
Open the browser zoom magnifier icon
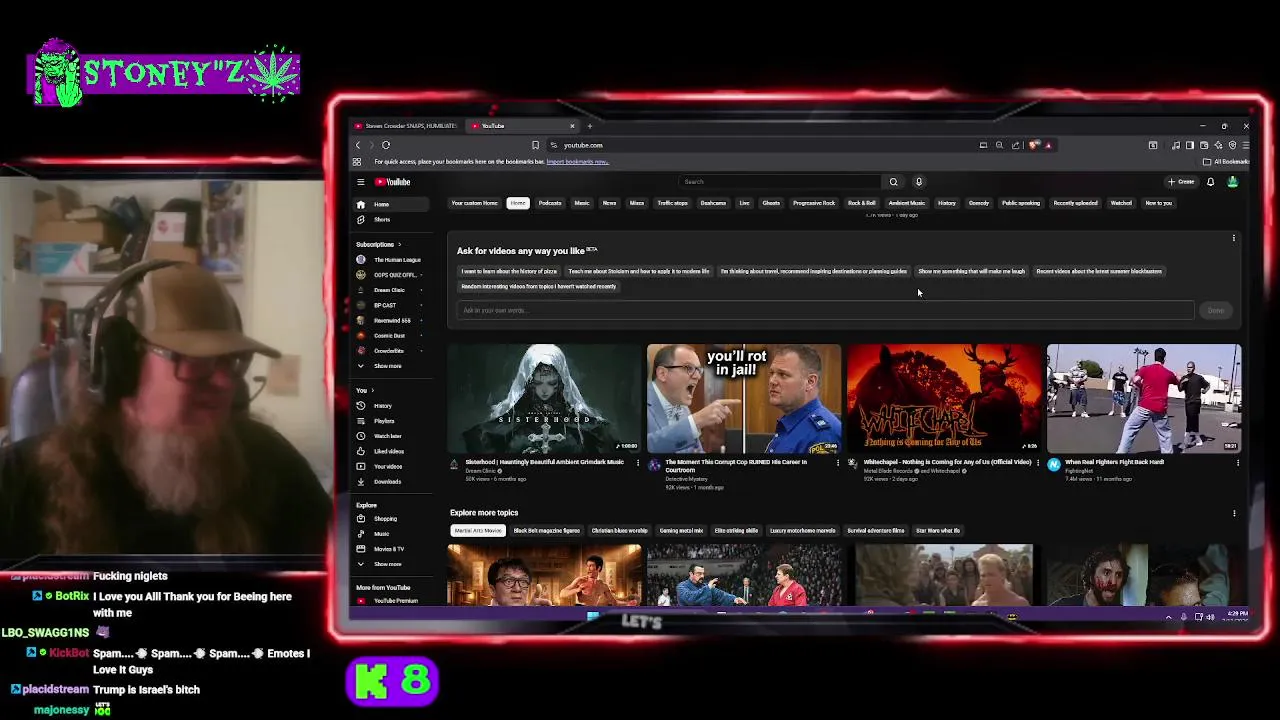pos(999,145)
